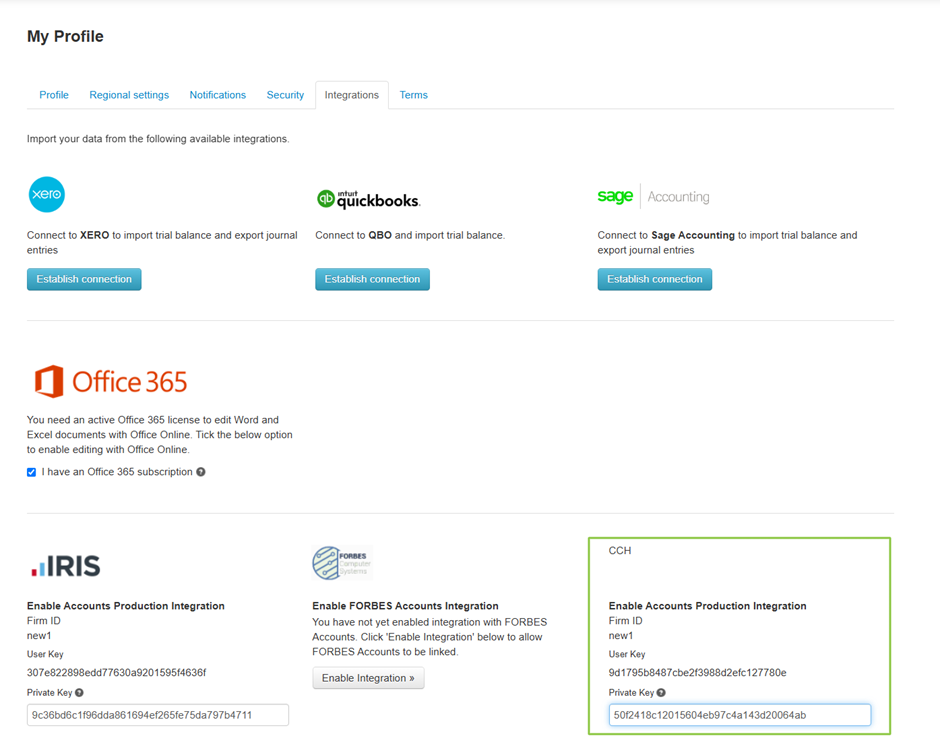Click Establish connection for Sage Accounting
Image resolution: width=940 pixels, height=755 pixels.
(654, 279)
